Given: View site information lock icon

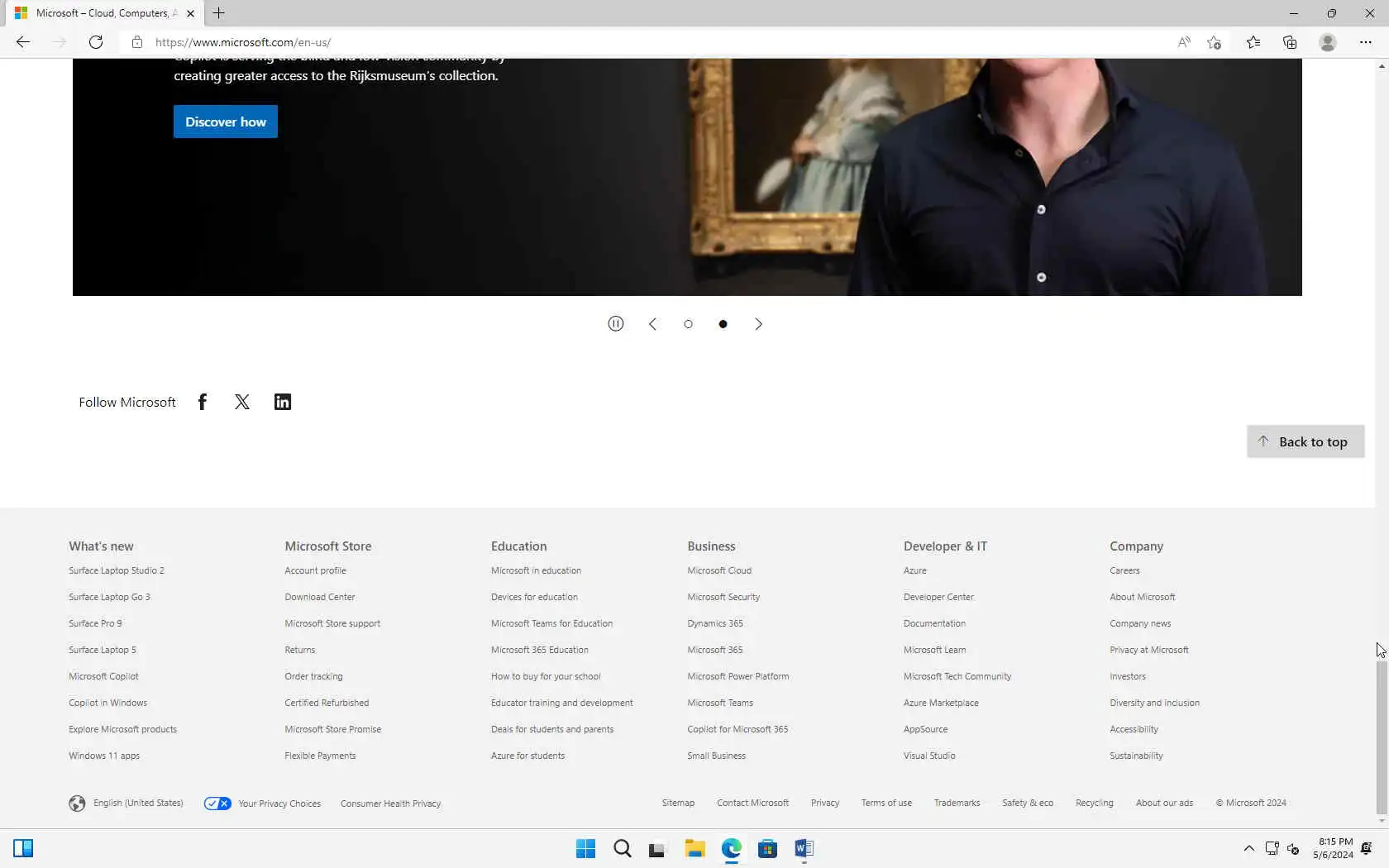Looking at the screenshot, I should point(137,42).
